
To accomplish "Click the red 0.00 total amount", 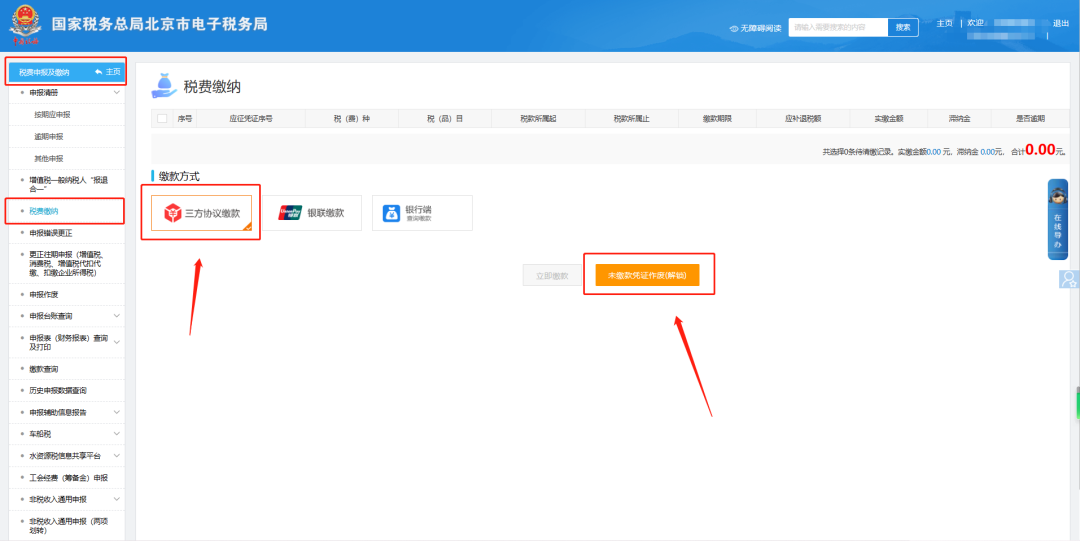I will (1041, 150).
